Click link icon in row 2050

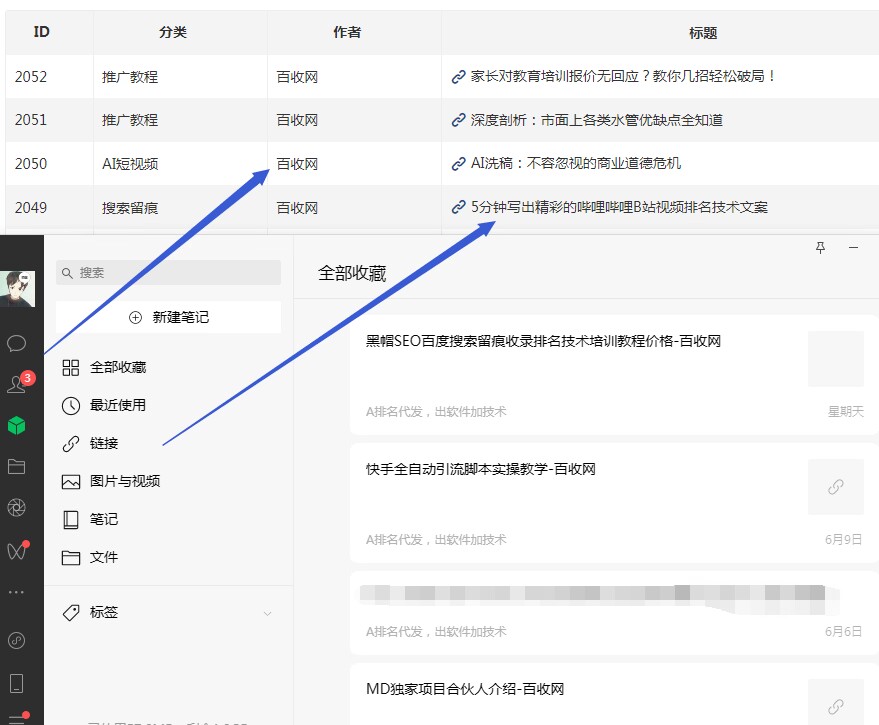click(459, 164)
